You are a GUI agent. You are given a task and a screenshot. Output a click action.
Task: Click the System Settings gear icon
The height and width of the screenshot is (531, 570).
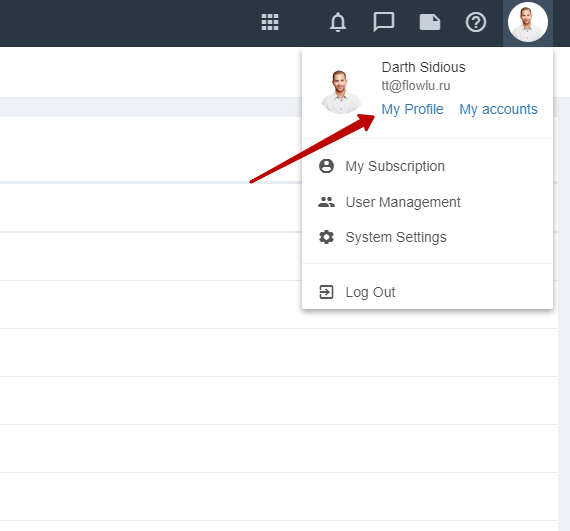point(326,237)
